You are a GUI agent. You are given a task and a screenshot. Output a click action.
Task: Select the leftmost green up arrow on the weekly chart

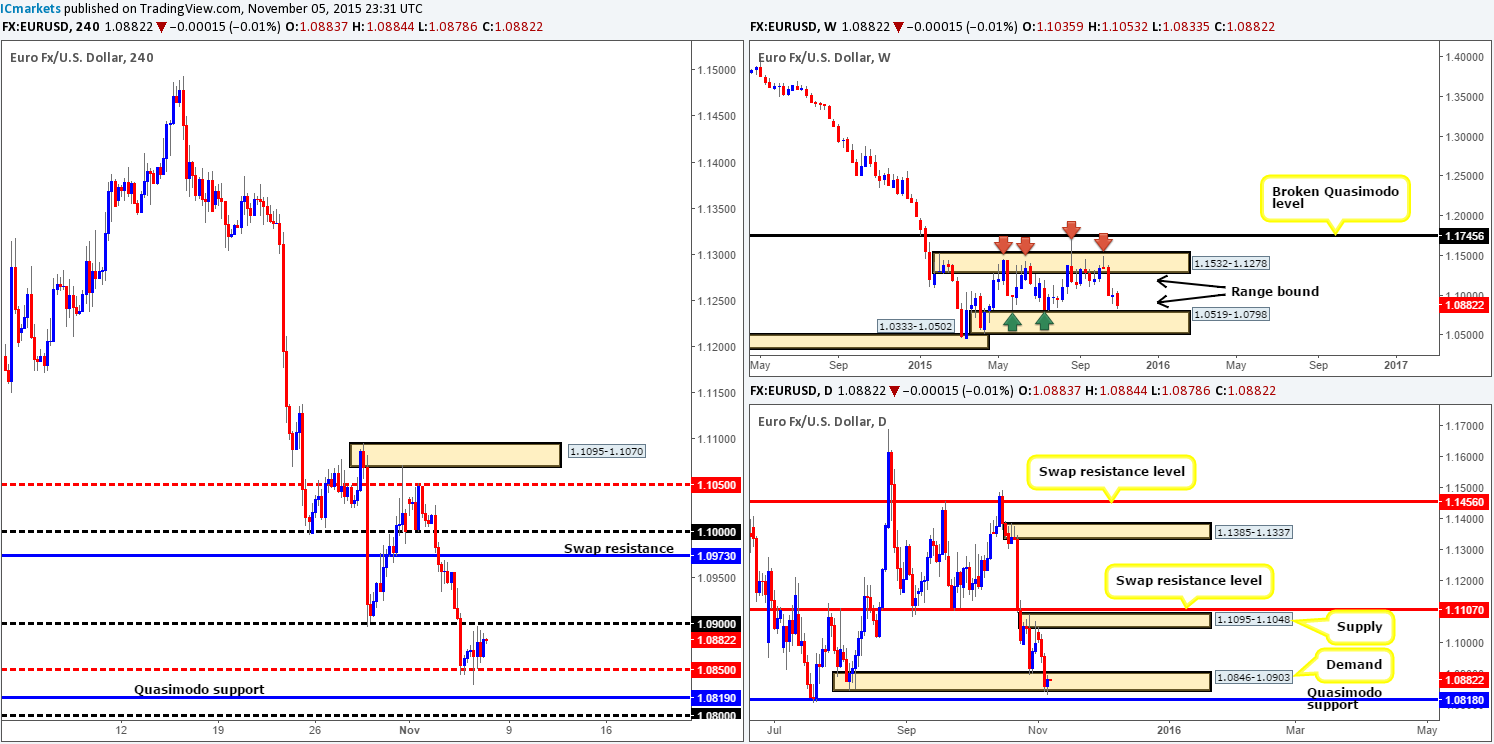pos(1013,320)
